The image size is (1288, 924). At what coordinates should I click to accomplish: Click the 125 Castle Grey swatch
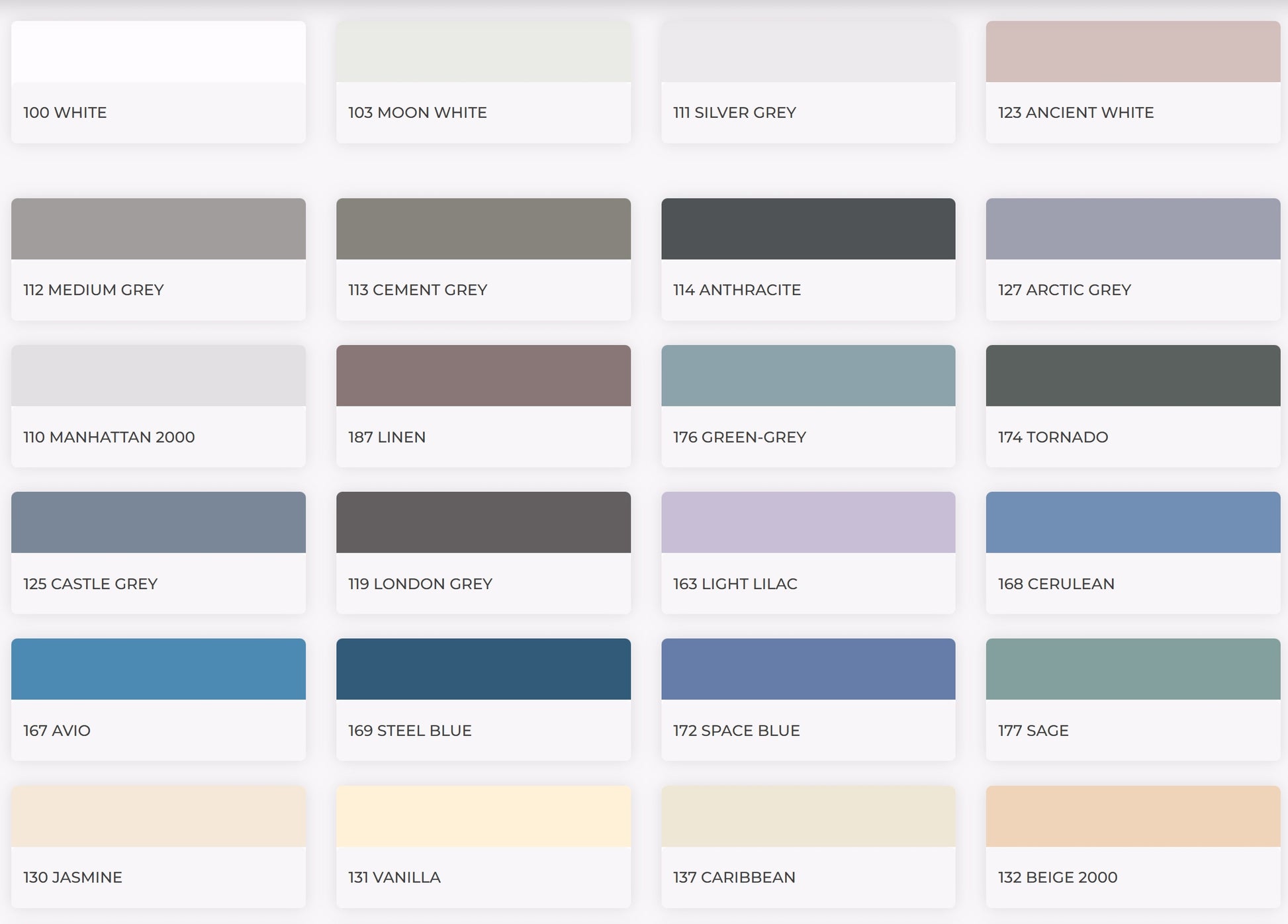(158, 522)
